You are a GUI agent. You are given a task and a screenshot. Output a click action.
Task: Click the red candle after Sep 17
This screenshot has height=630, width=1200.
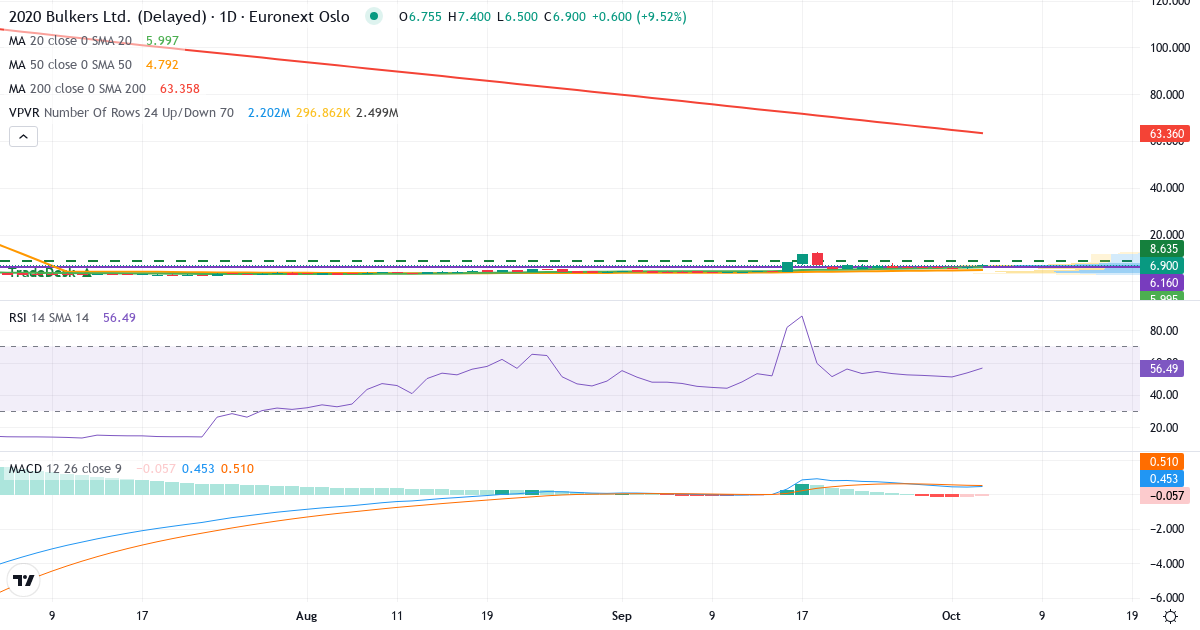817,259
